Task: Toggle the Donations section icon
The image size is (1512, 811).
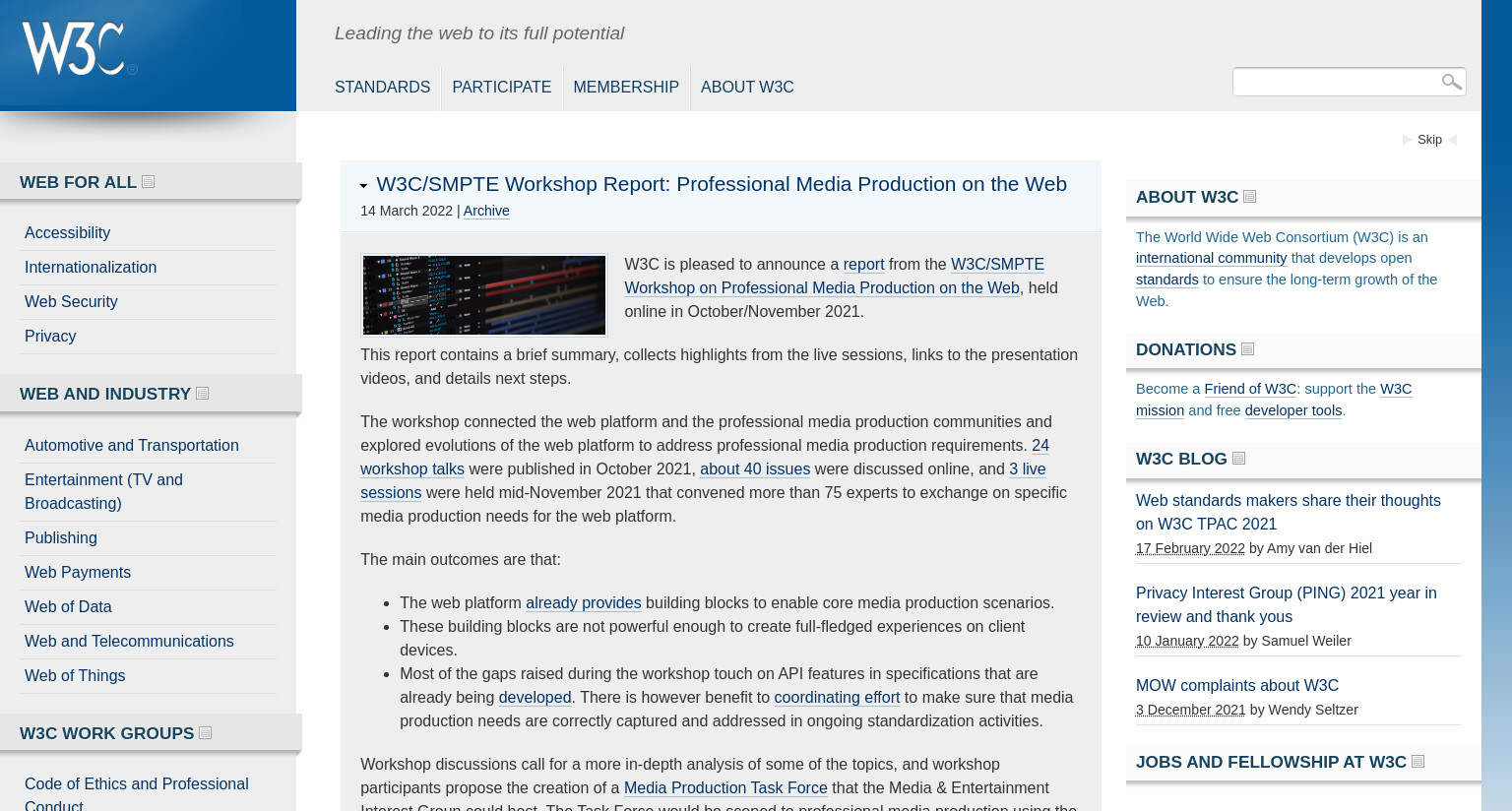Action: click(1248, 349)
